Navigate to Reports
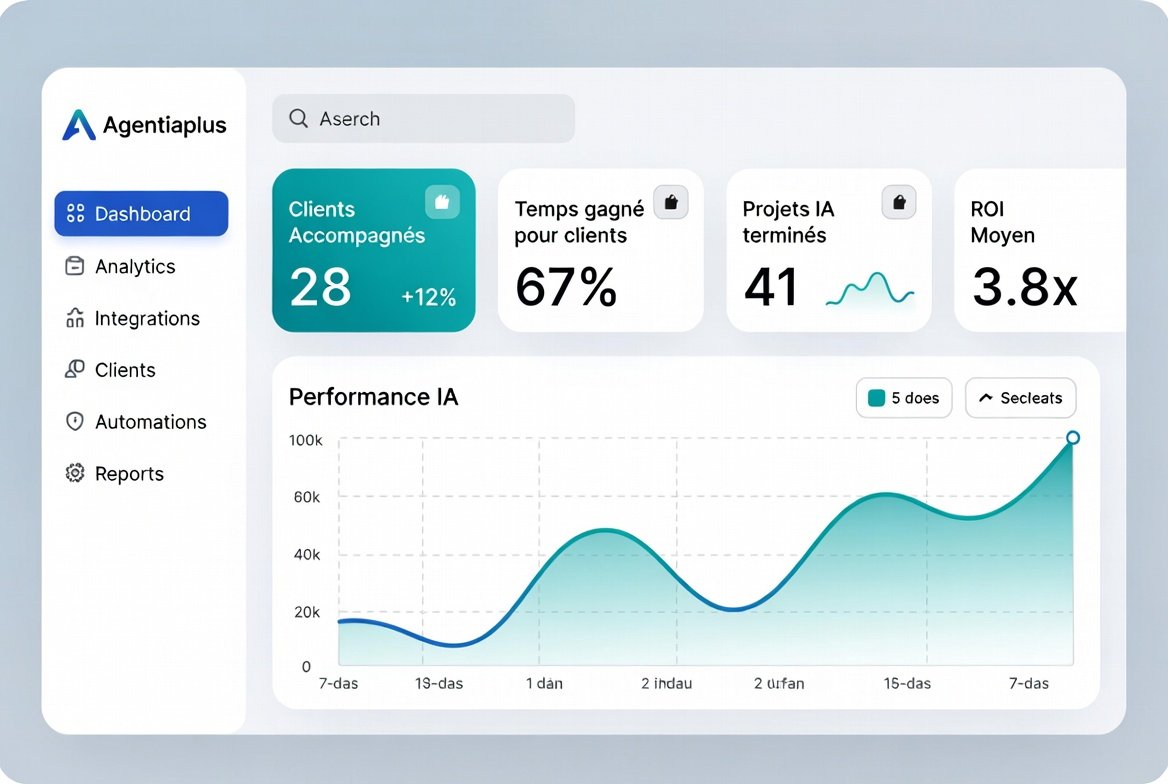This screenshot has height=784, width=1168. [x=115, y=473]
